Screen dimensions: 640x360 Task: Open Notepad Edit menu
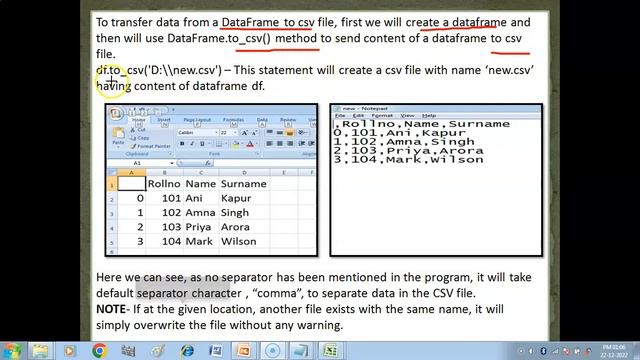358,116
